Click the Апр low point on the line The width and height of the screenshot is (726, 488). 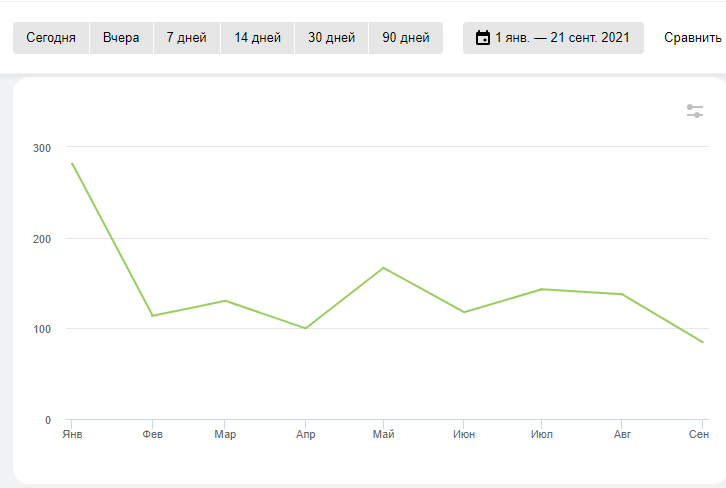coord(306,328)
